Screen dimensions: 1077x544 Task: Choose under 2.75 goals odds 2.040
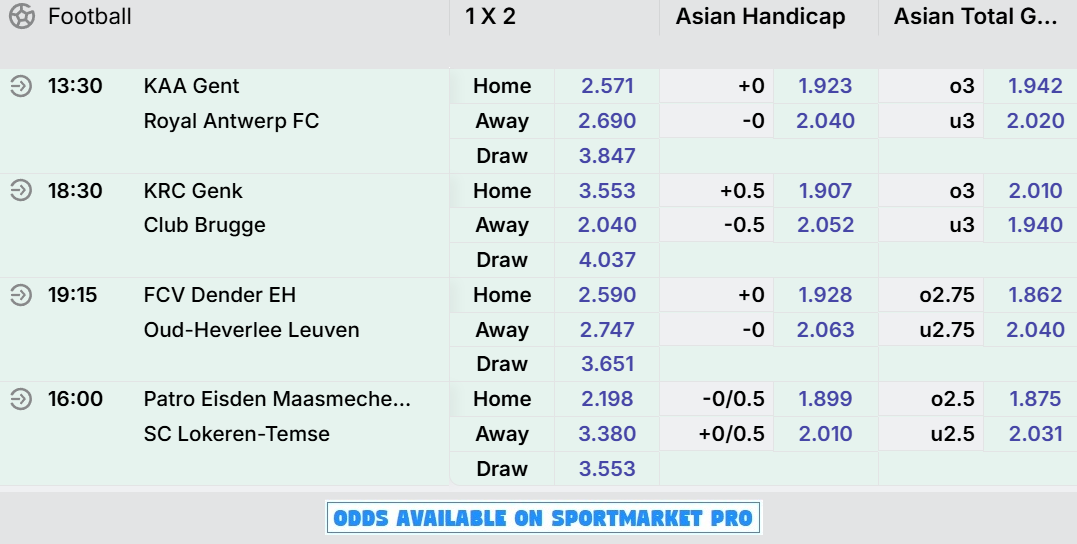click(1030, 330)
